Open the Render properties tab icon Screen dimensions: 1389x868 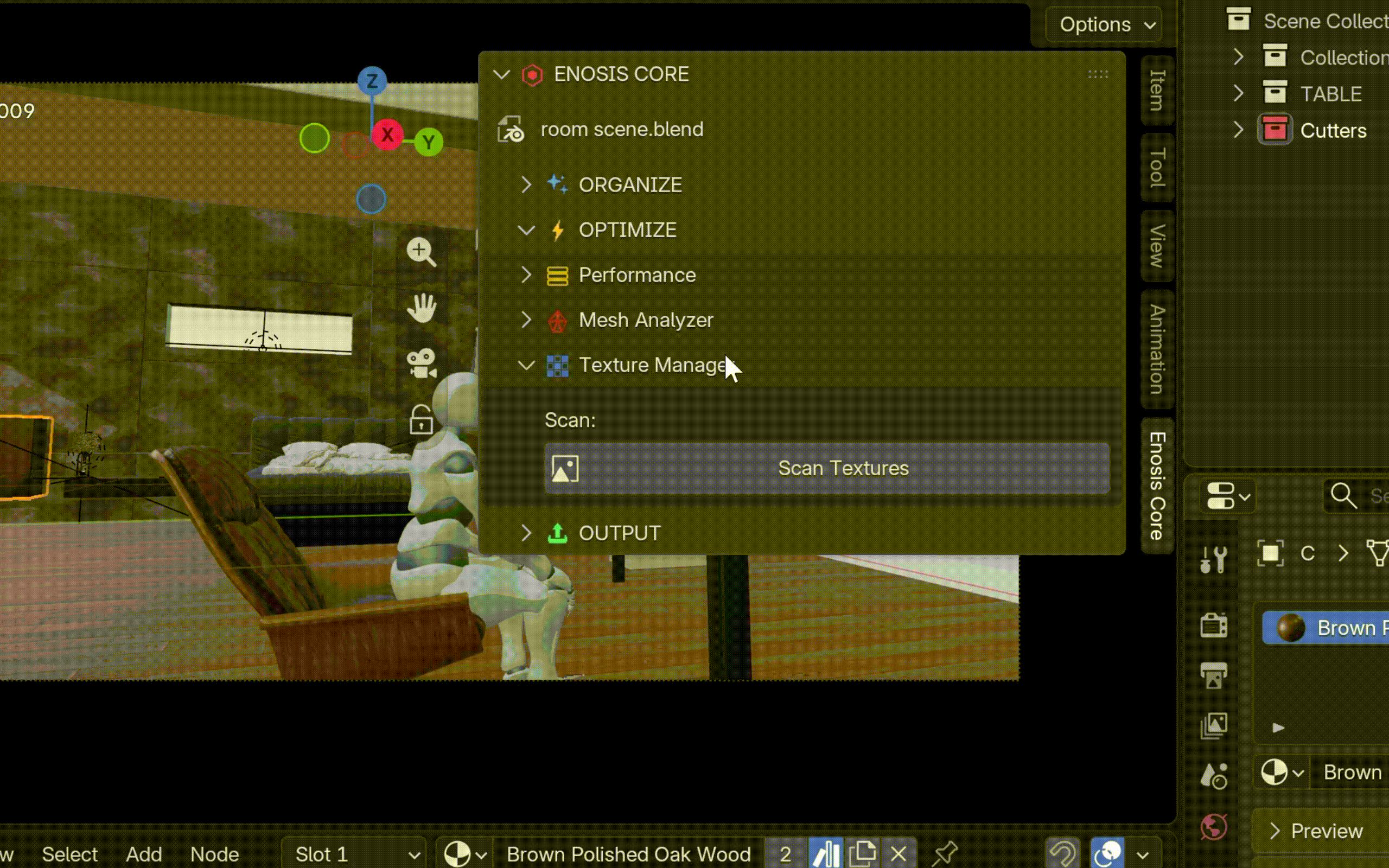(1213, 625)
